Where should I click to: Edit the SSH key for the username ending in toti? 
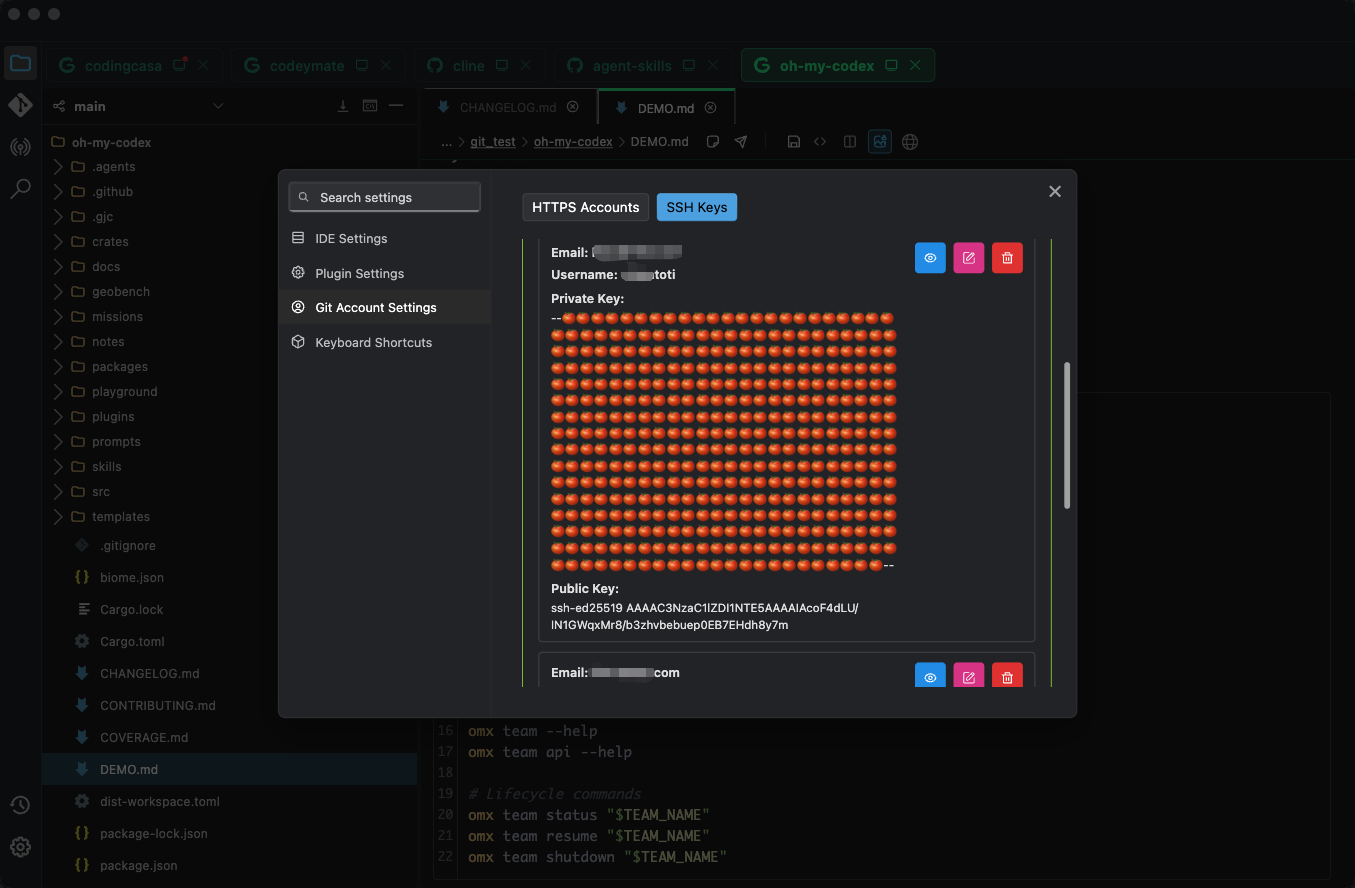(x=969, y=258)
